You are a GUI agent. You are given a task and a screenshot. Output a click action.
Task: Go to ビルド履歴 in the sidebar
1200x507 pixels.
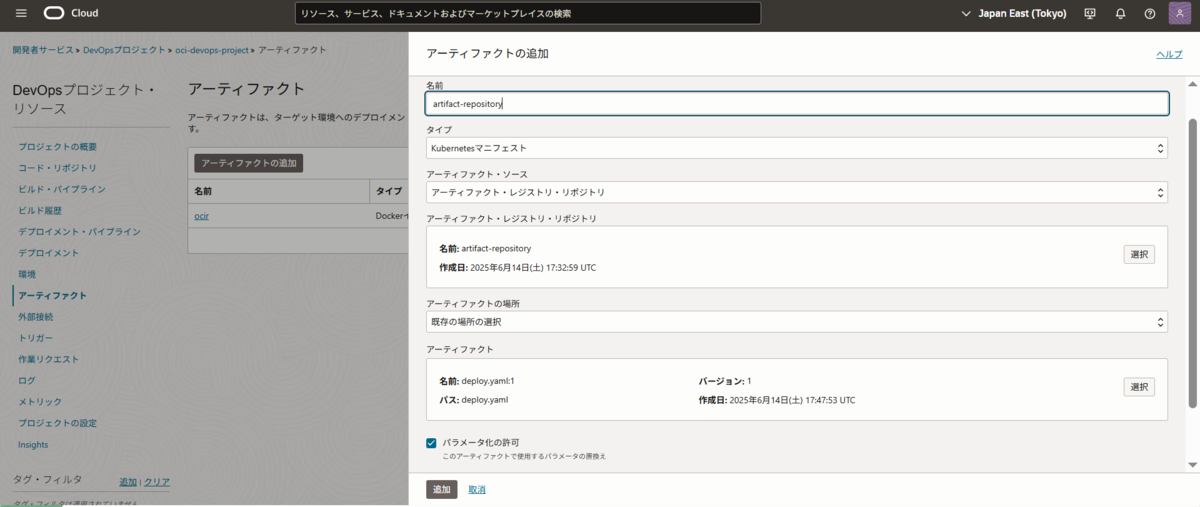coord(40,211)
